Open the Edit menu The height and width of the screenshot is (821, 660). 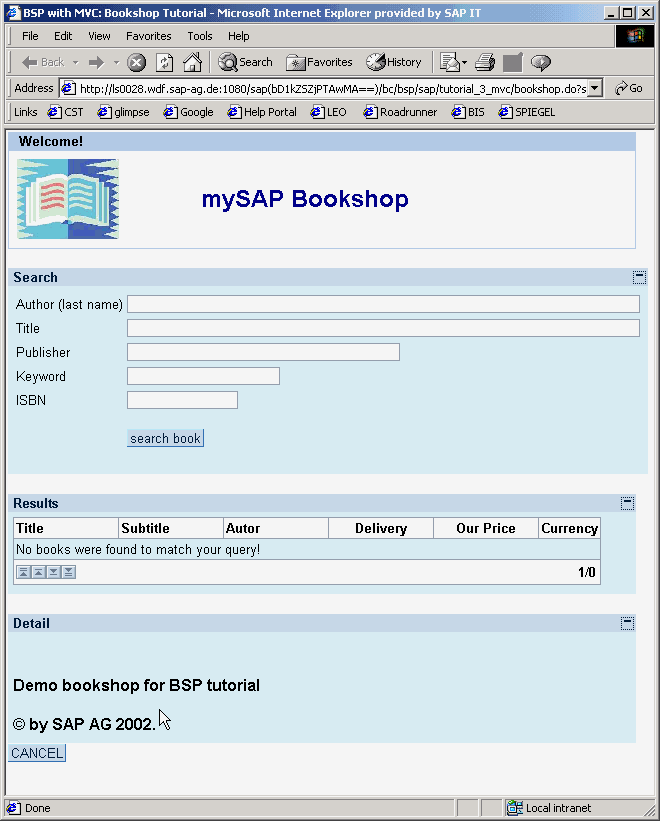[63, 36]
